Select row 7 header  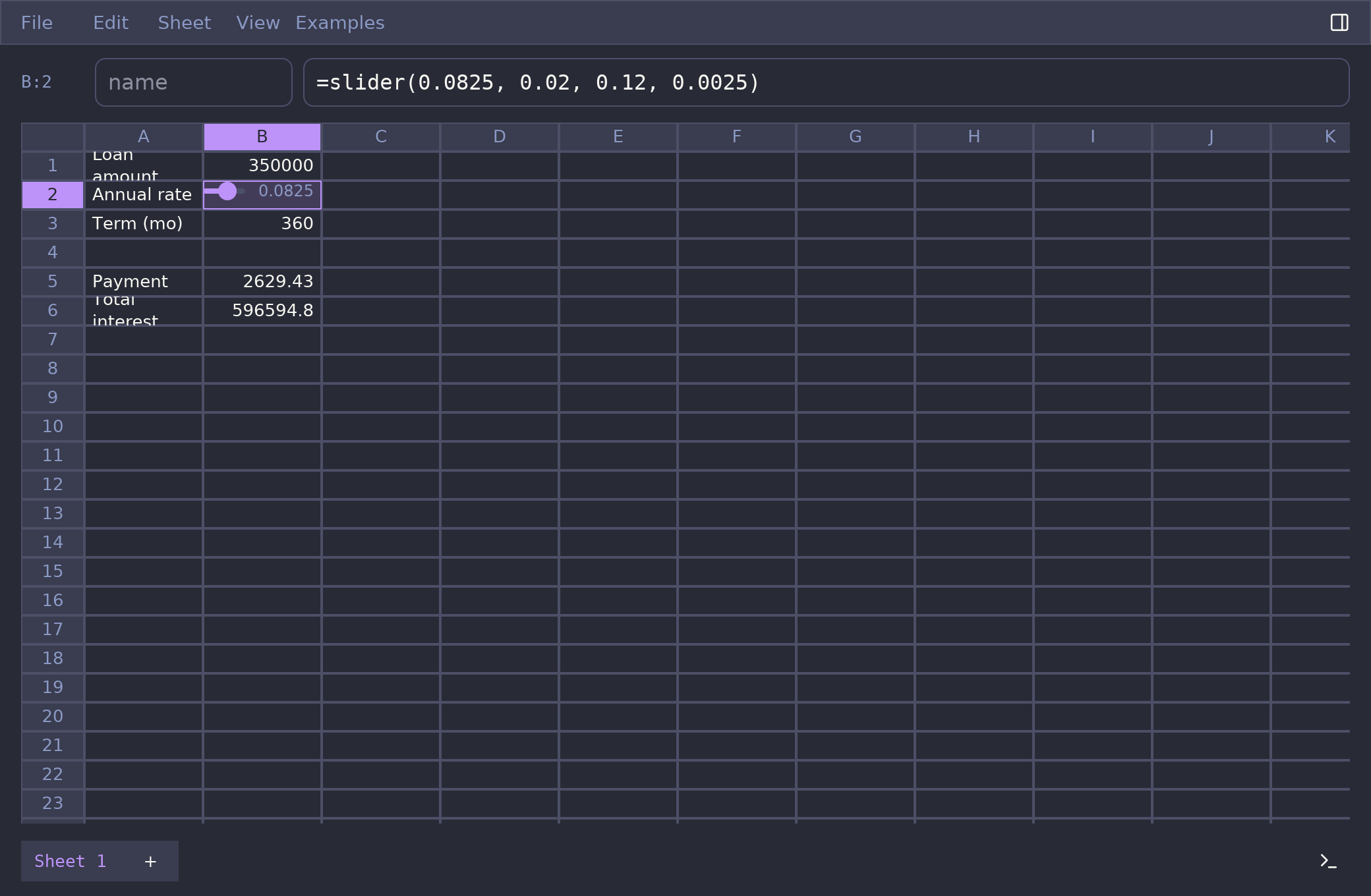point(53,340)
